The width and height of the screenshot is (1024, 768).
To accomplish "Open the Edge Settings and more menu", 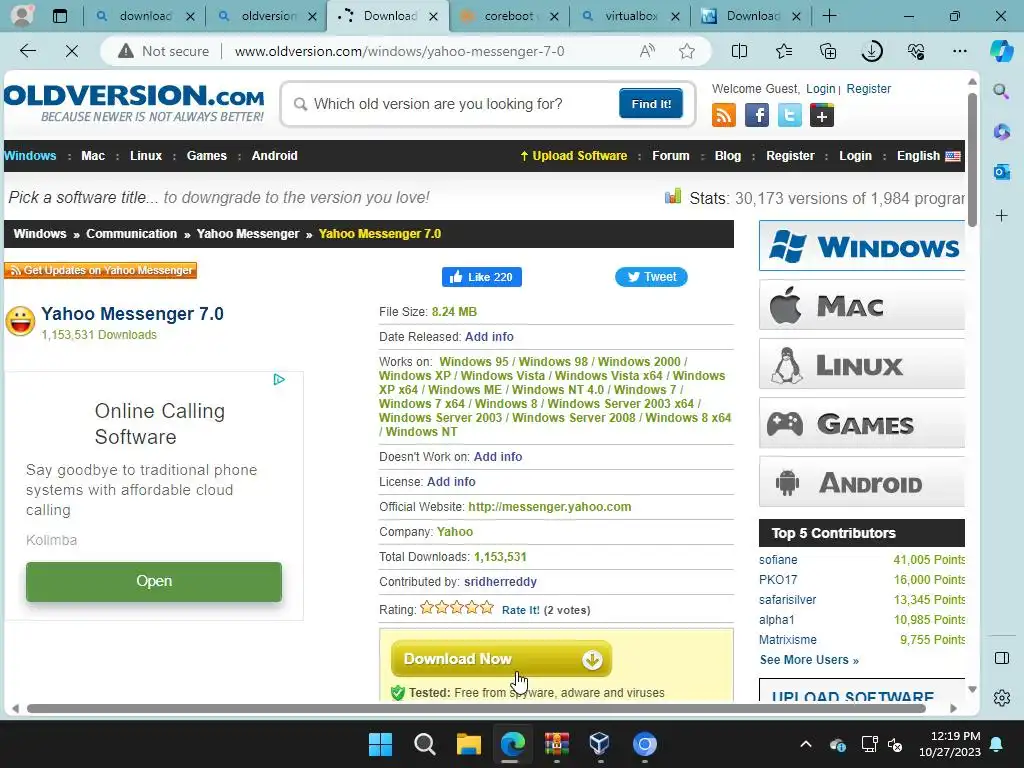I will 959,51.
